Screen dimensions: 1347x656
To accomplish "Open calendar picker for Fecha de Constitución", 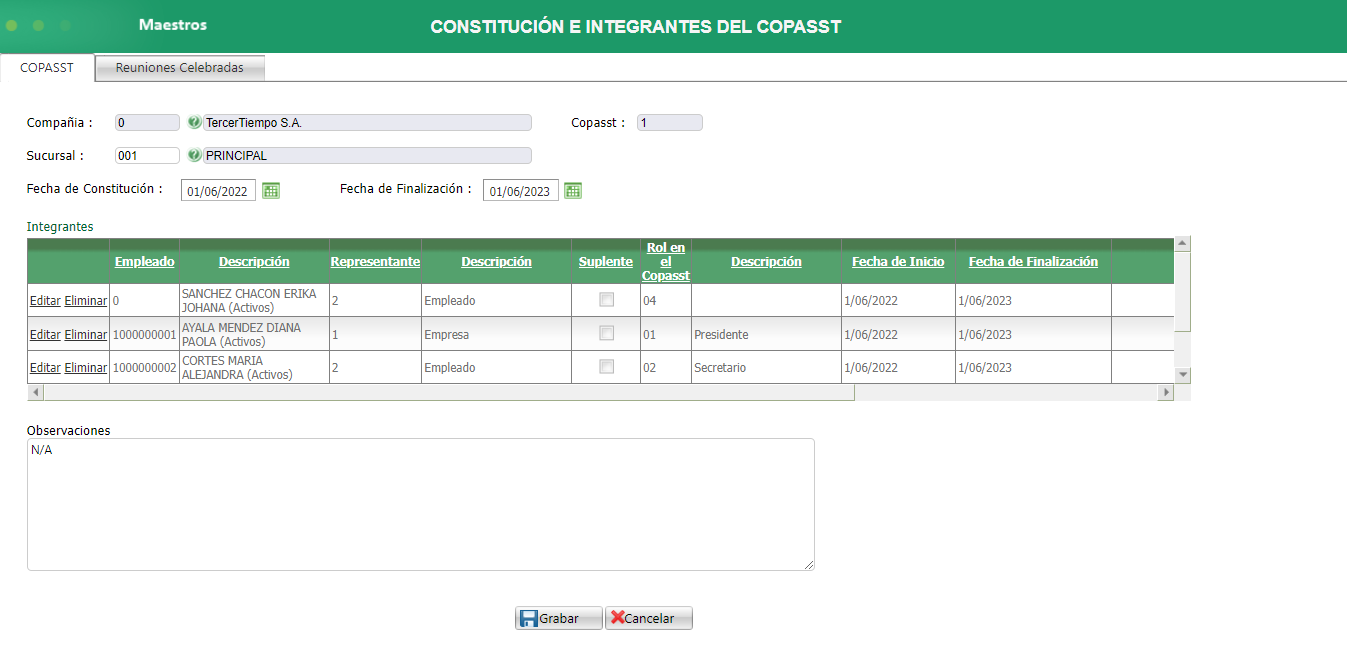I will tap(270, 189).
